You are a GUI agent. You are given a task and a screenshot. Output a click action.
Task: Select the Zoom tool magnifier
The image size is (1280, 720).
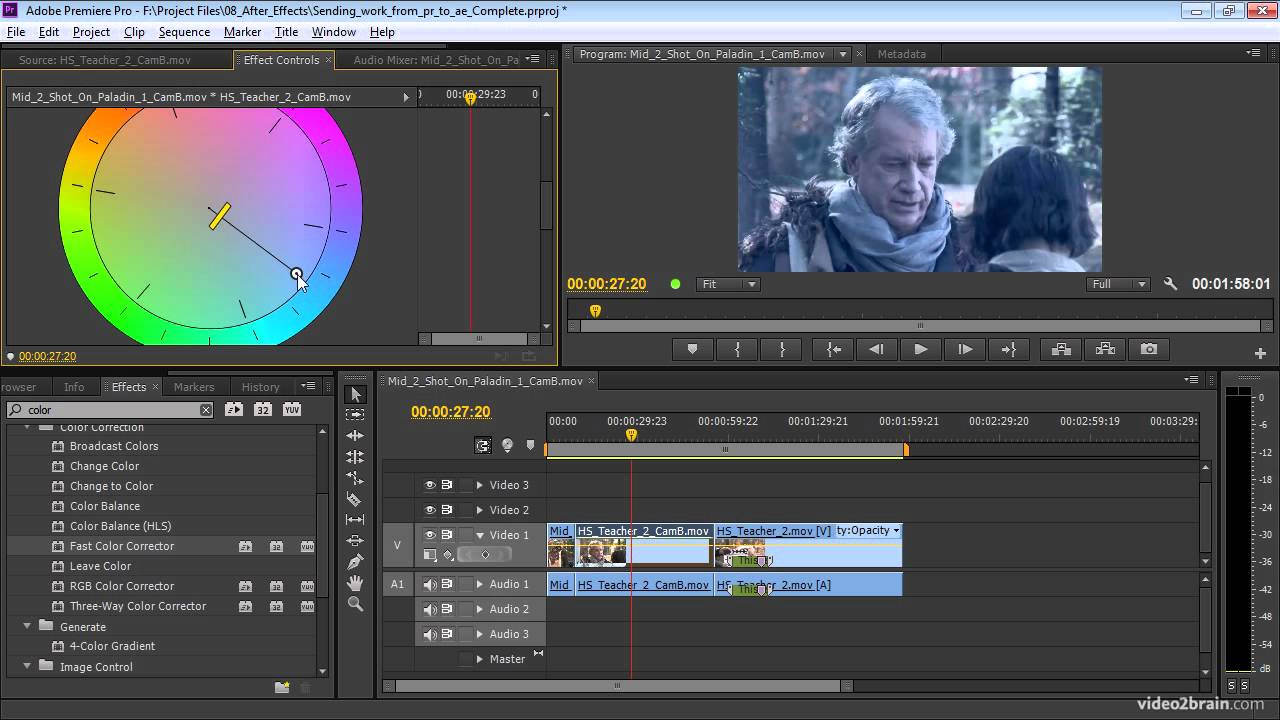coord(355,604)
